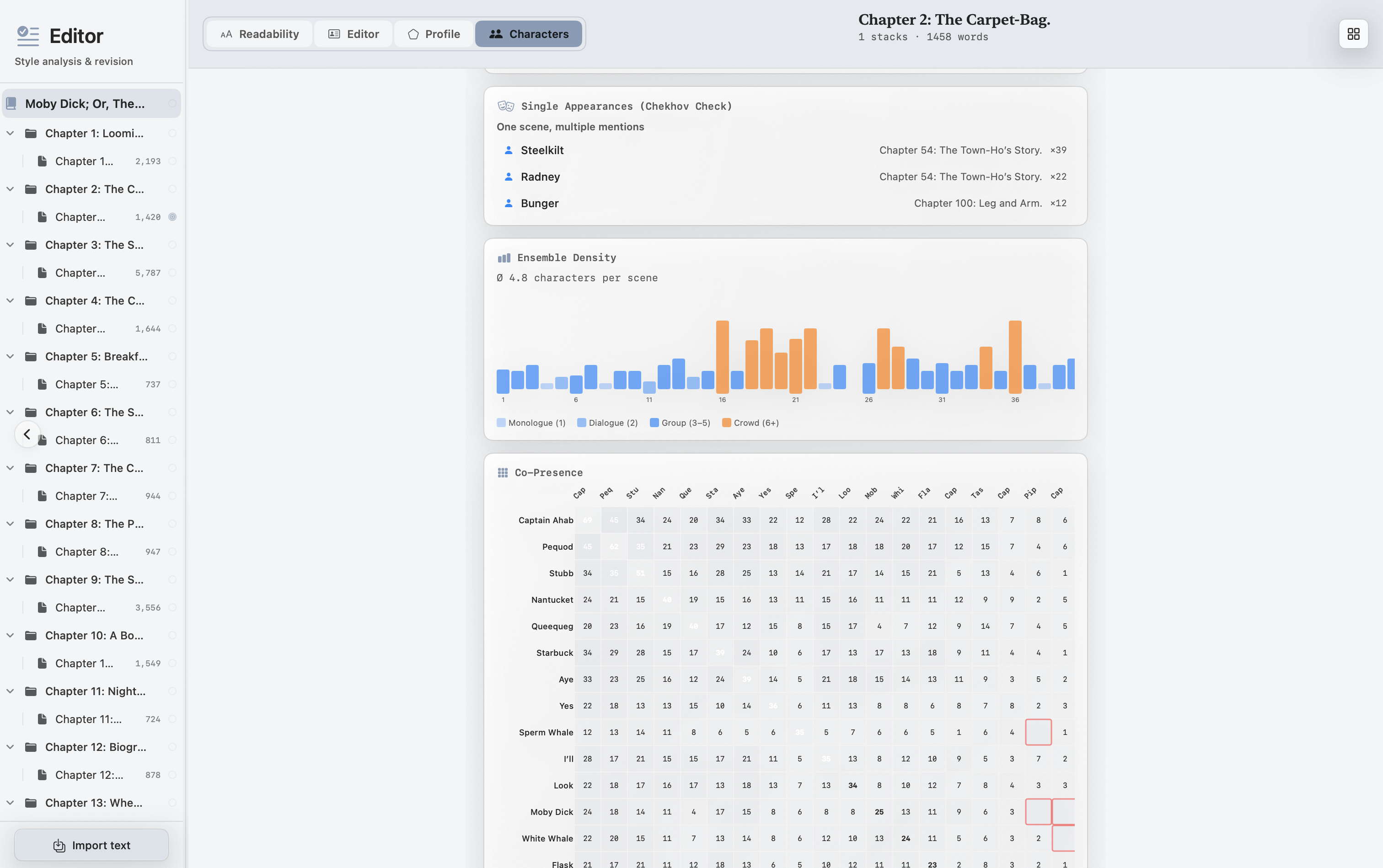Viewport: 1383px width, 868px height.
Task: Open Bunger's Chapter 100: Leg and Arm link
Action: coord(978,203)
